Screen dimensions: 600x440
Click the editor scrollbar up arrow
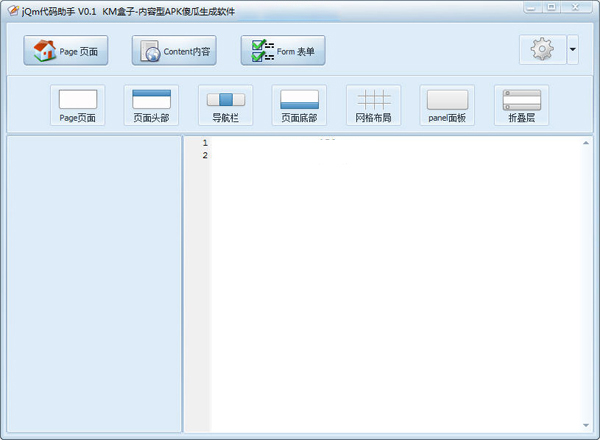[586, 143]
